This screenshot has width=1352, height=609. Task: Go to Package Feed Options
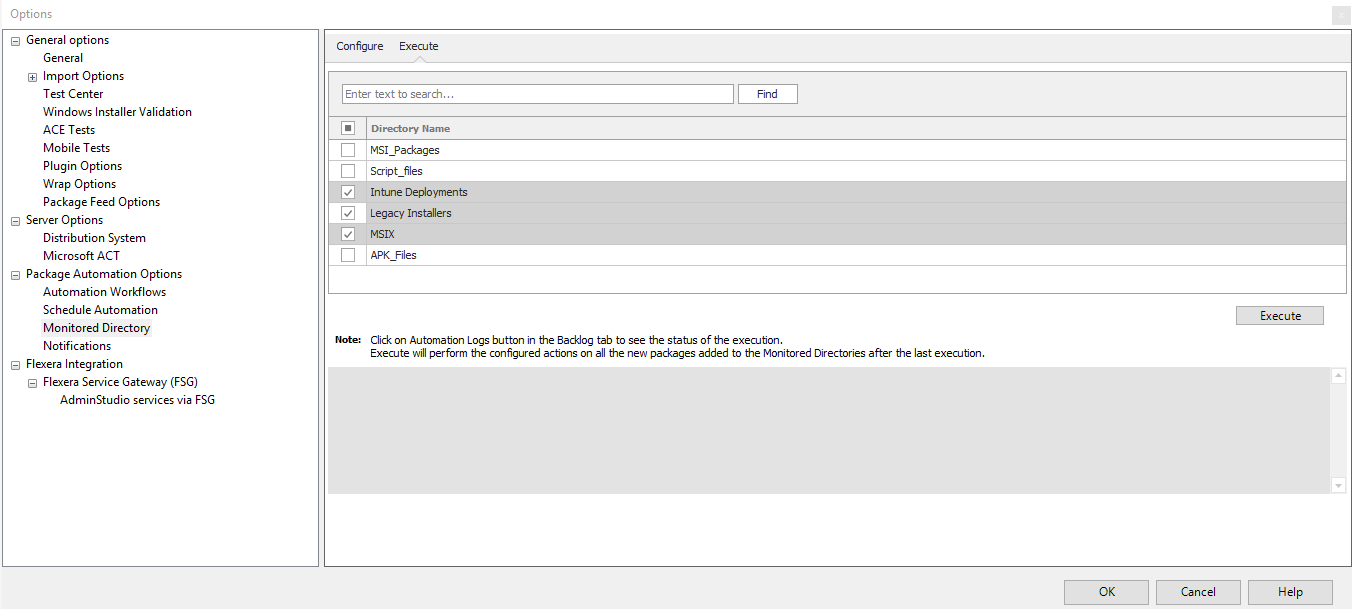click(101, 202)
